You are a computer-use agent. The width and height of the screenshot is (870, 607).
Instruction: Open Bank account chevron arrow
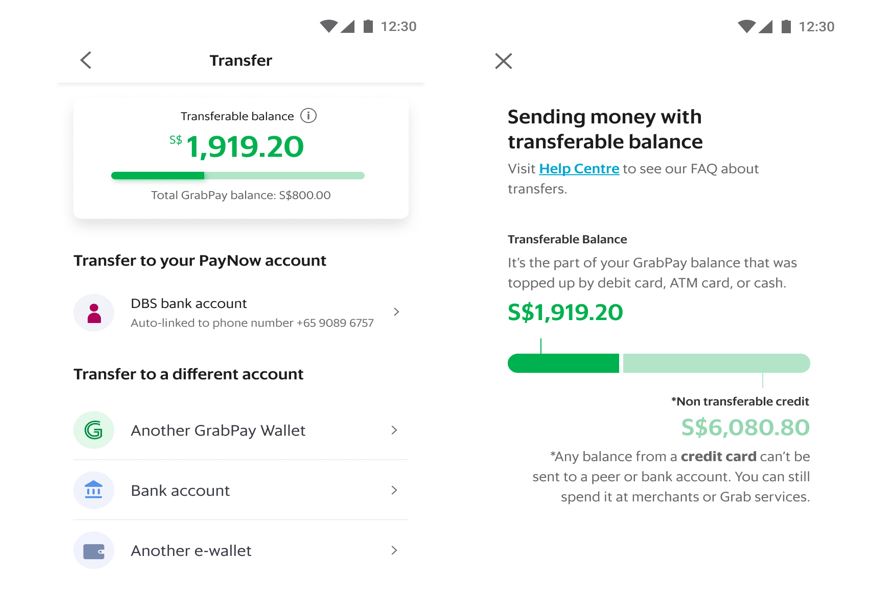[x=394, y=490]
